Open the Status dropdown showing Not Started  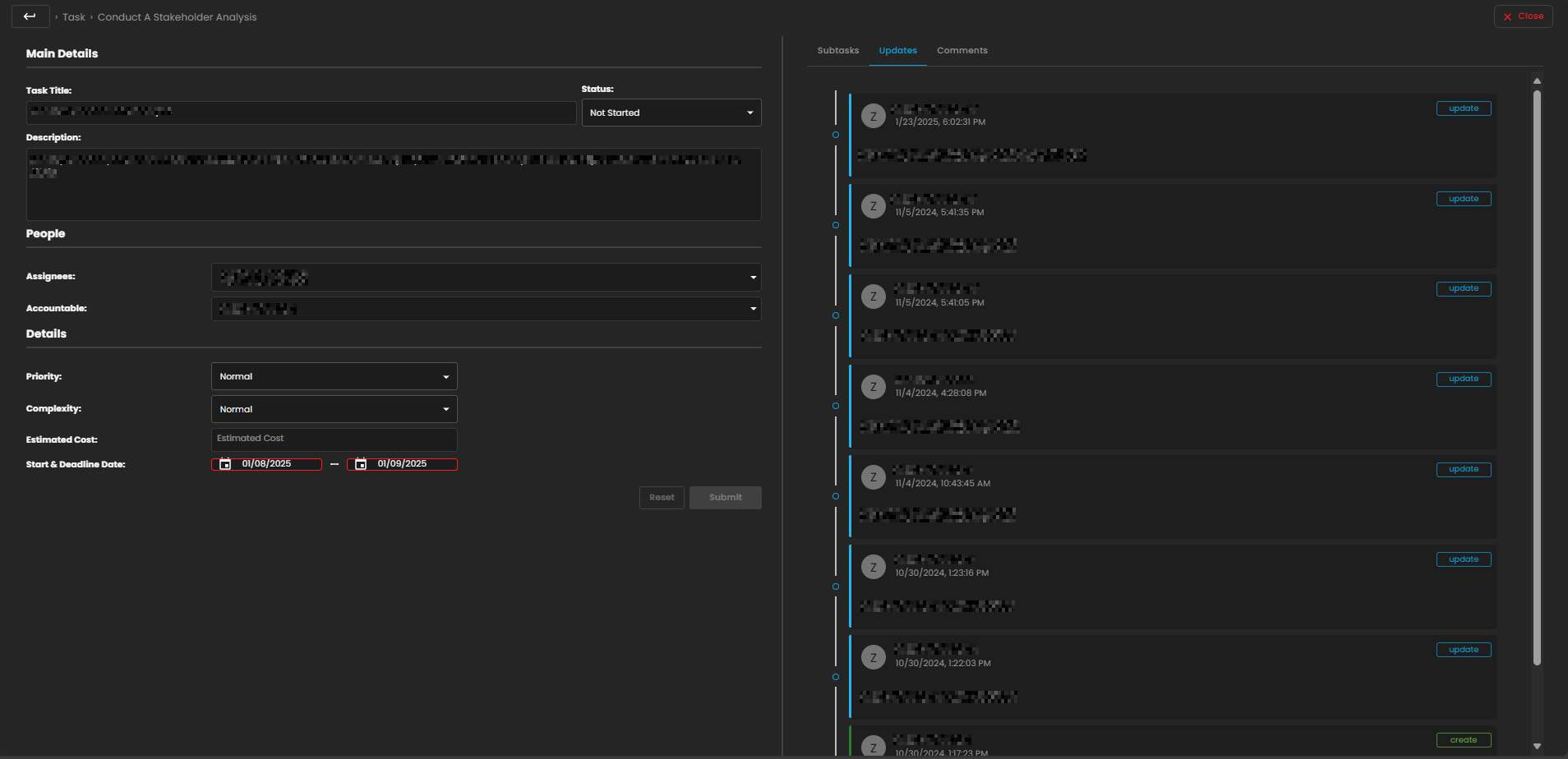(671, 113)
